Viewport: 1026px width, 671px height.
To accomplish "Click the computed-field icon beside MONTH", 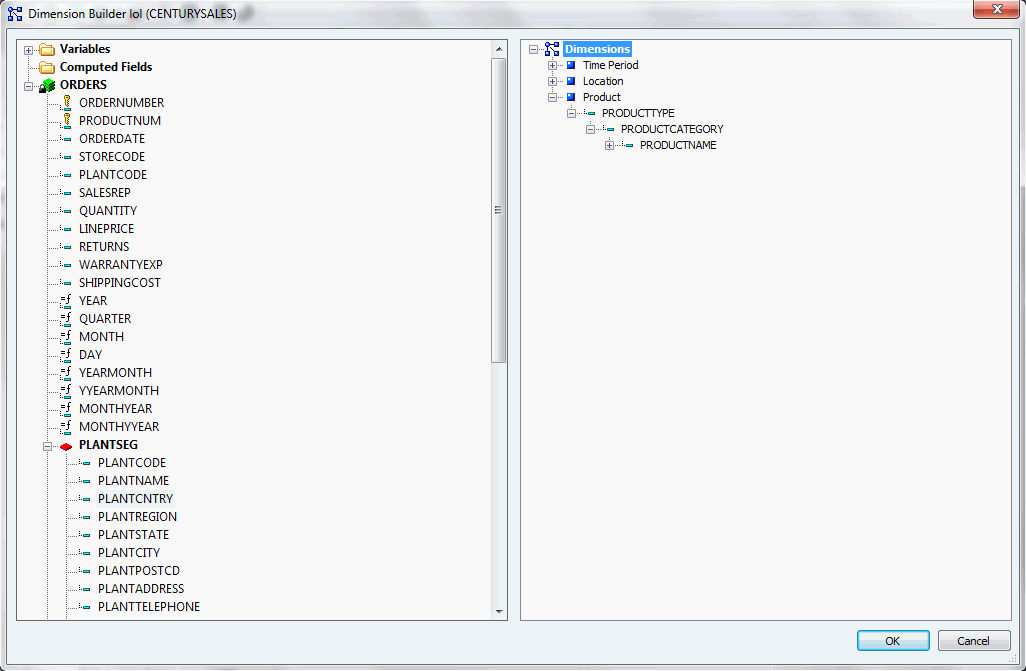I will point(66,337).
